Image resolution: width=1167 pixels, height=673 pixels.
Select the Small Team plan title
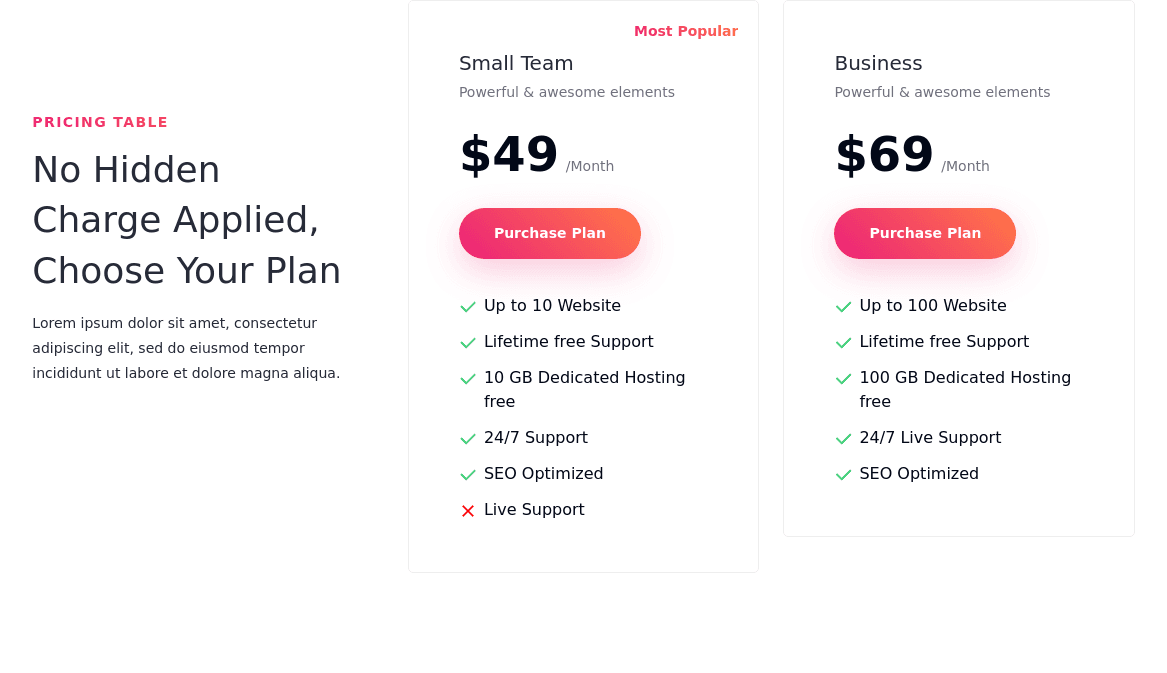(516, 63)
